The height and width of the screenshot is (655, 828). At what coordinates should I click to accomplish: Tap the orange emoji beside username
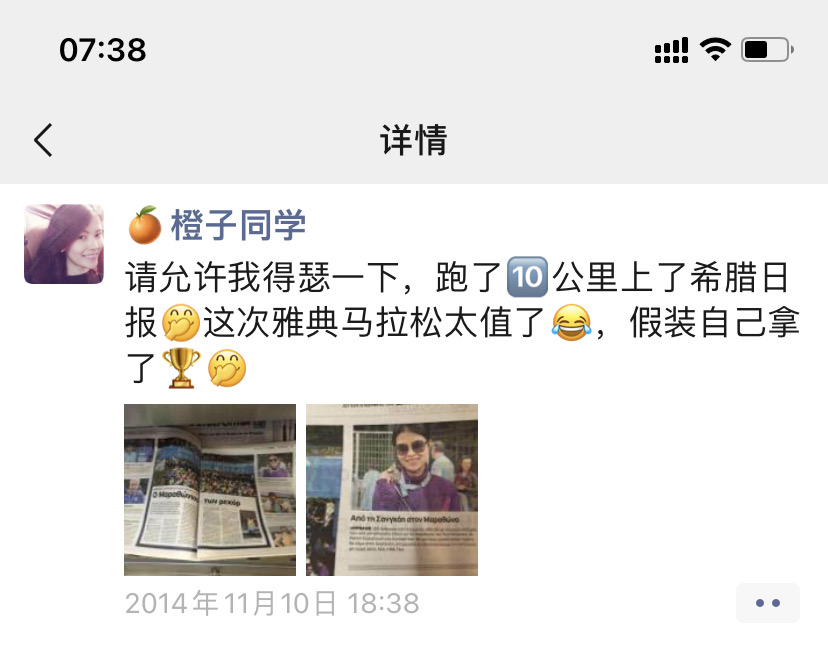(145, 225)
